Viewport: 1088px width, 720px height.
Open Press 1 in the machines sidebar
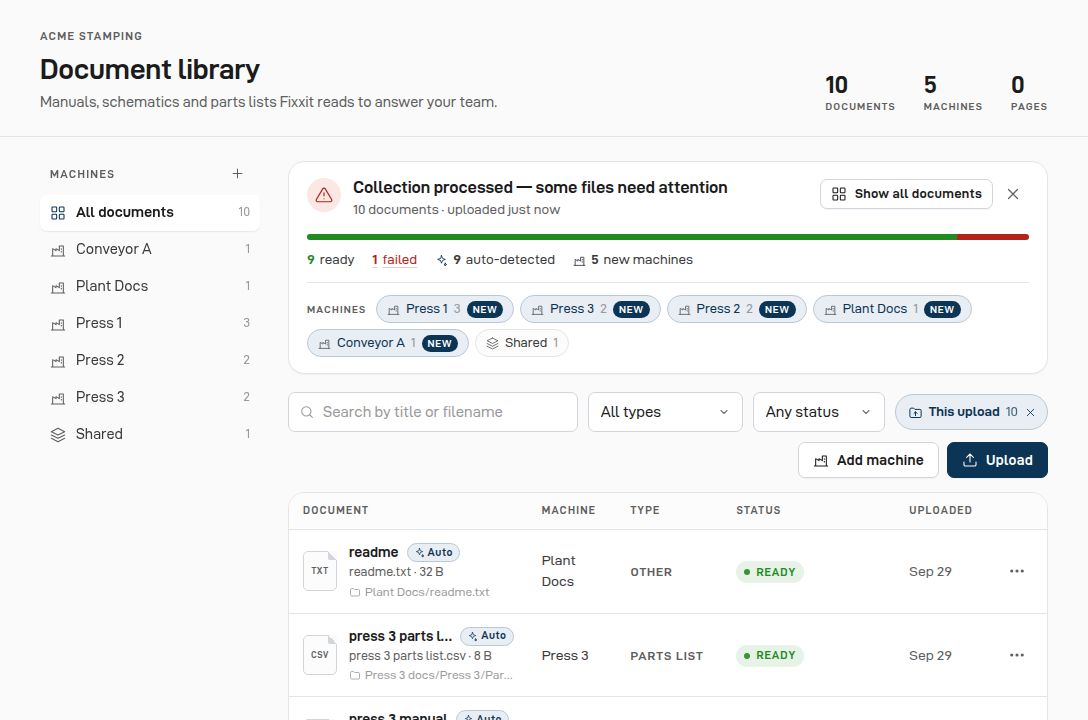coord(150,323)
